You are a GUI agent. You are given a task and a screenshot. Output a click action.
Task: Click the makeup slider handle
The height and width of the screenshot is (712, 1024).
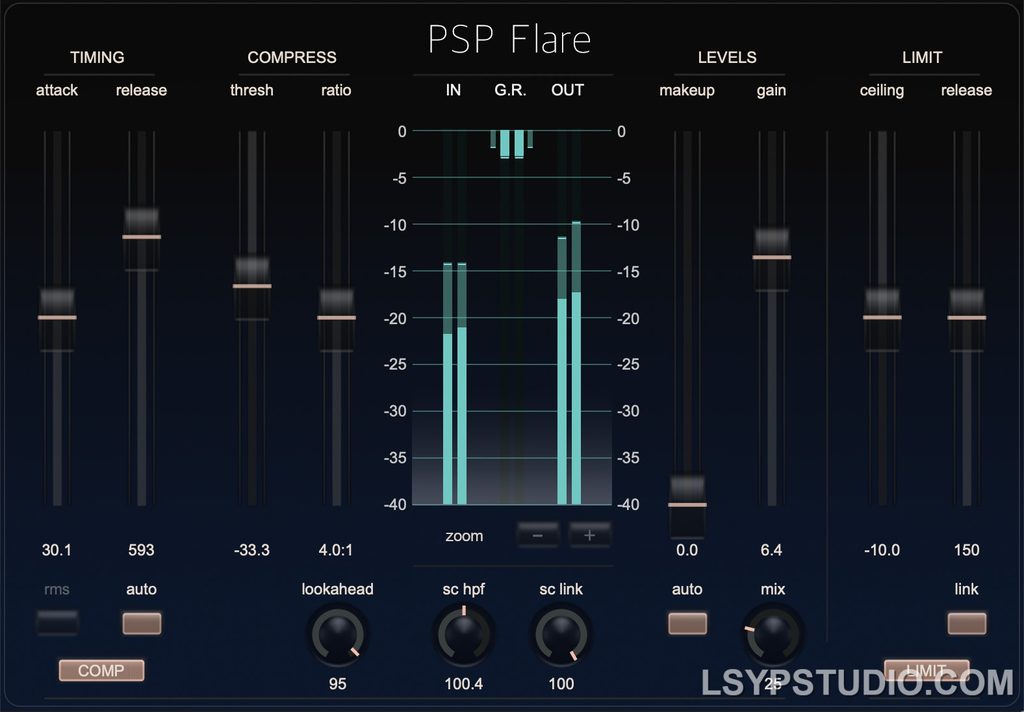pyautogui.click(x=687, y=505)
